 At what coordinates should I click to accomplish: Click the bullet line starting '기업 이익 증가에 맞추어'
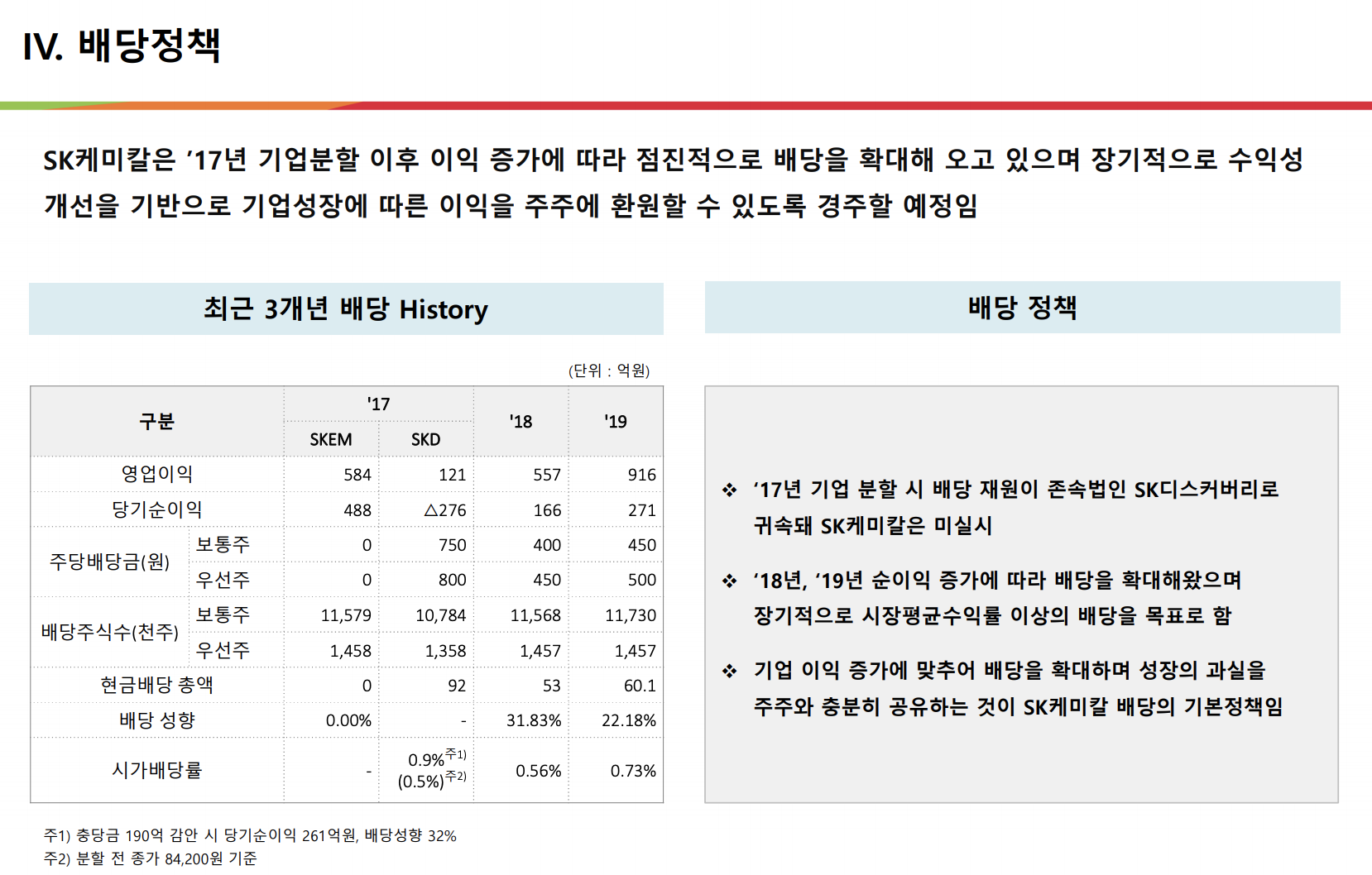click(1009, 670)
